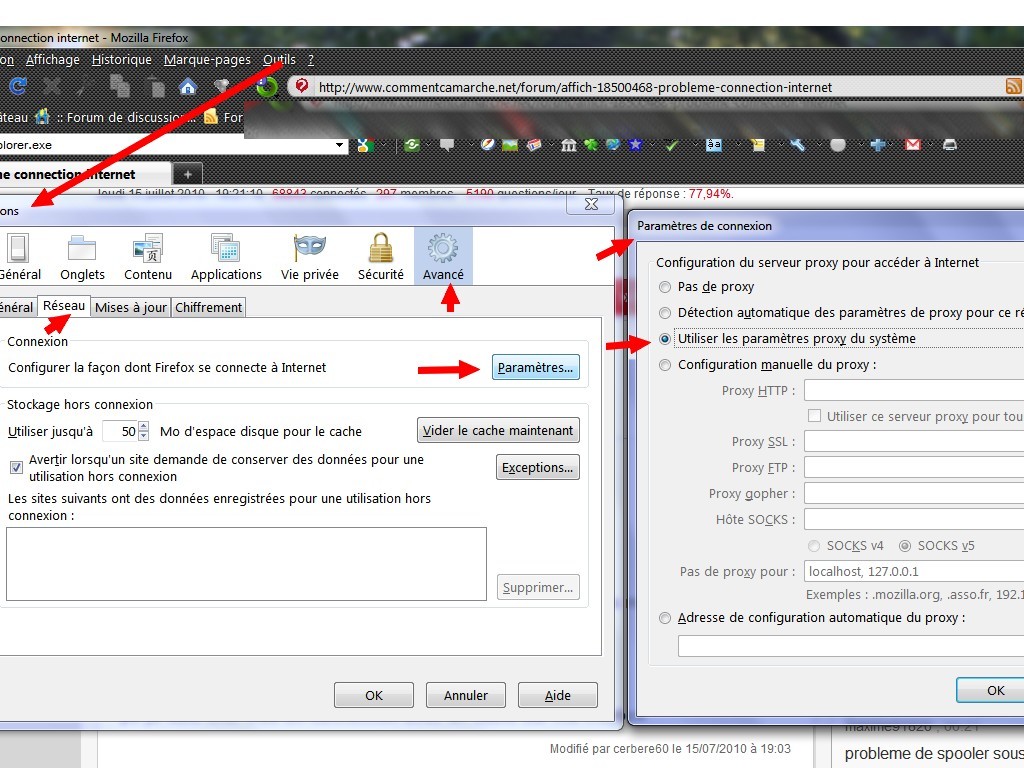Select the Pas de proxy option
The width and height of the screenshot is (1024, 768).
pos(665,287)
